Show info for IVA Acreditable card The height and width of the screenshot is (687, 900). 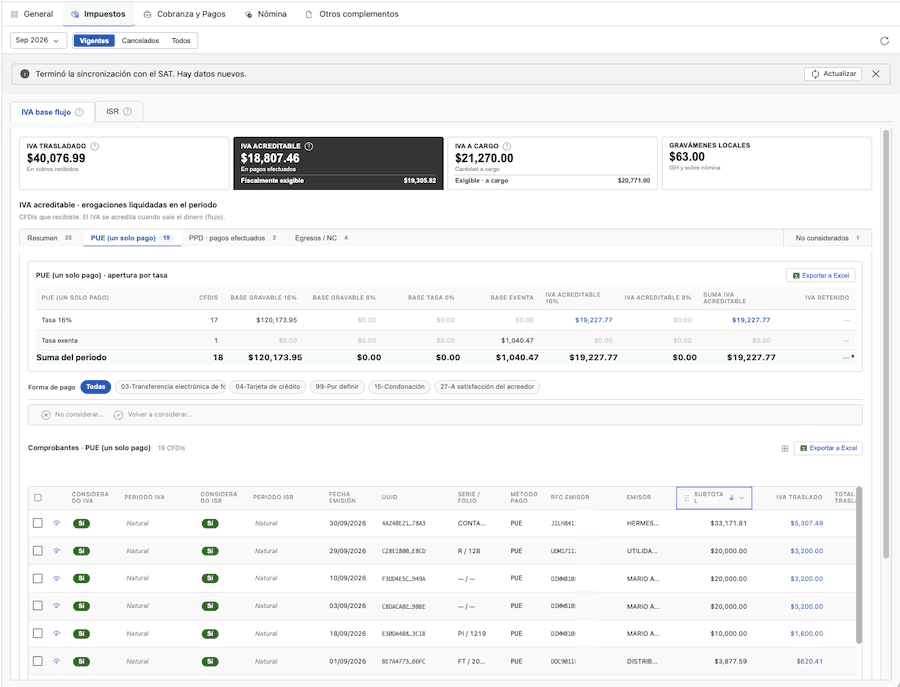(x=309, y=146)
